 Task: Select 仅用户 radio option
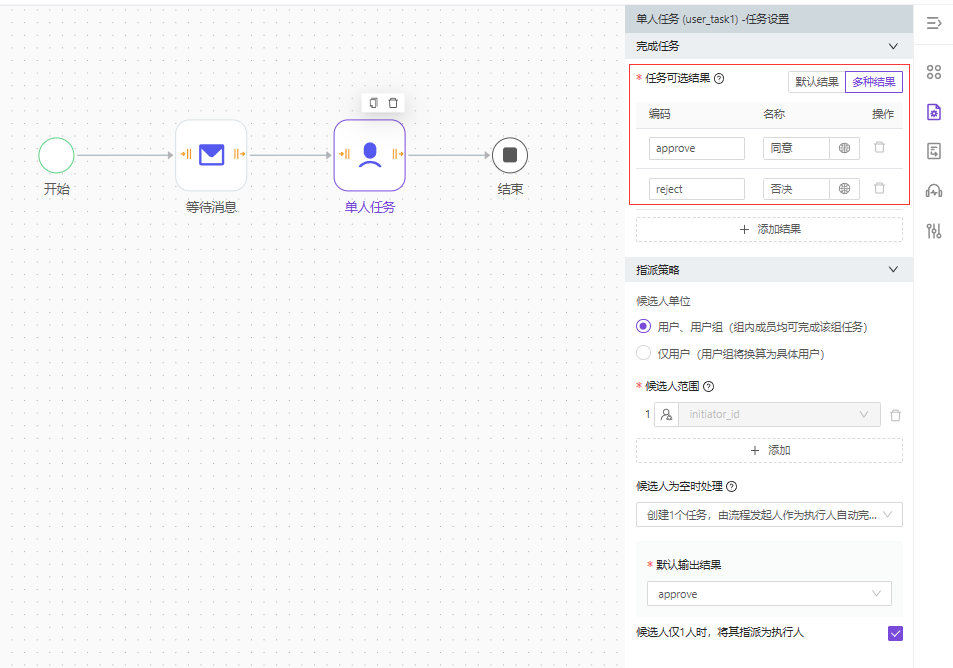[x=644, y=353]
